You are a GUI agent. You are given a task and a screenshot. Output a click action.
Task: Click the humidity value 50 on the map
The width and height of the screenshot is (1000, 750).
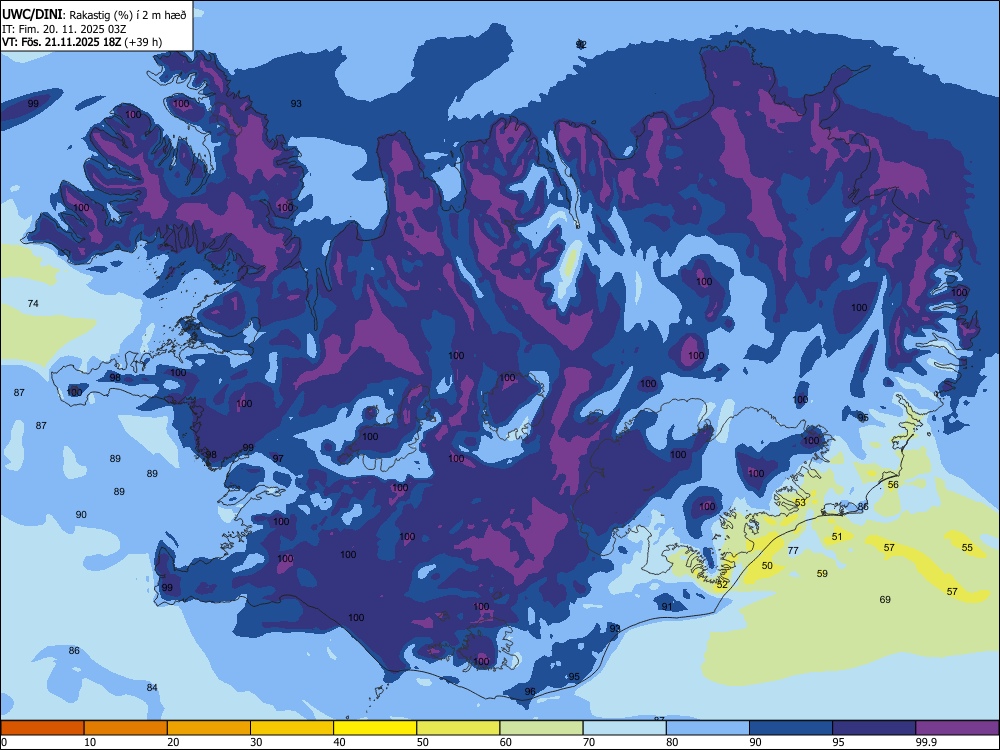point(767,566)
